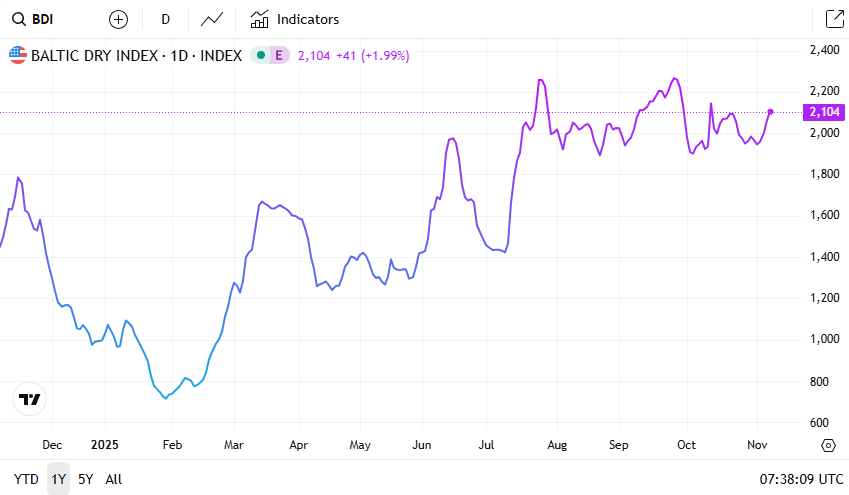Switch to the YTD range tab
Screen dimensions: 849x495
26,479
